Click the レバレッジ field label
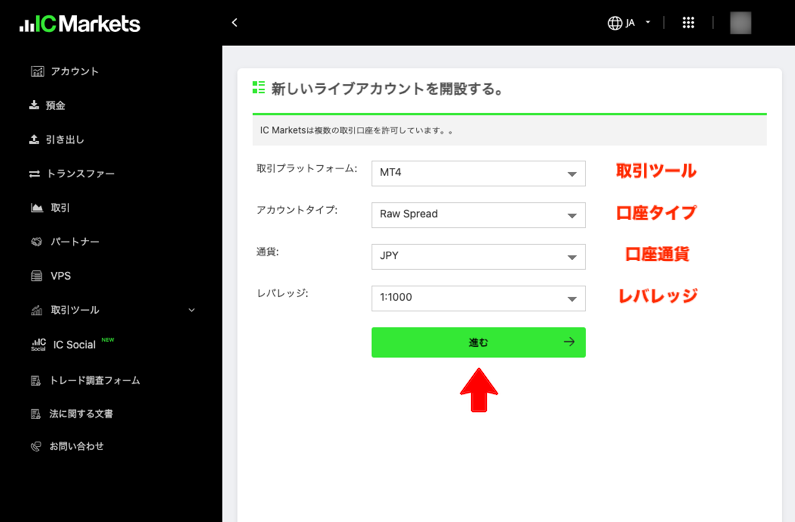Screen dimensions: 795x522 point(282,293)
